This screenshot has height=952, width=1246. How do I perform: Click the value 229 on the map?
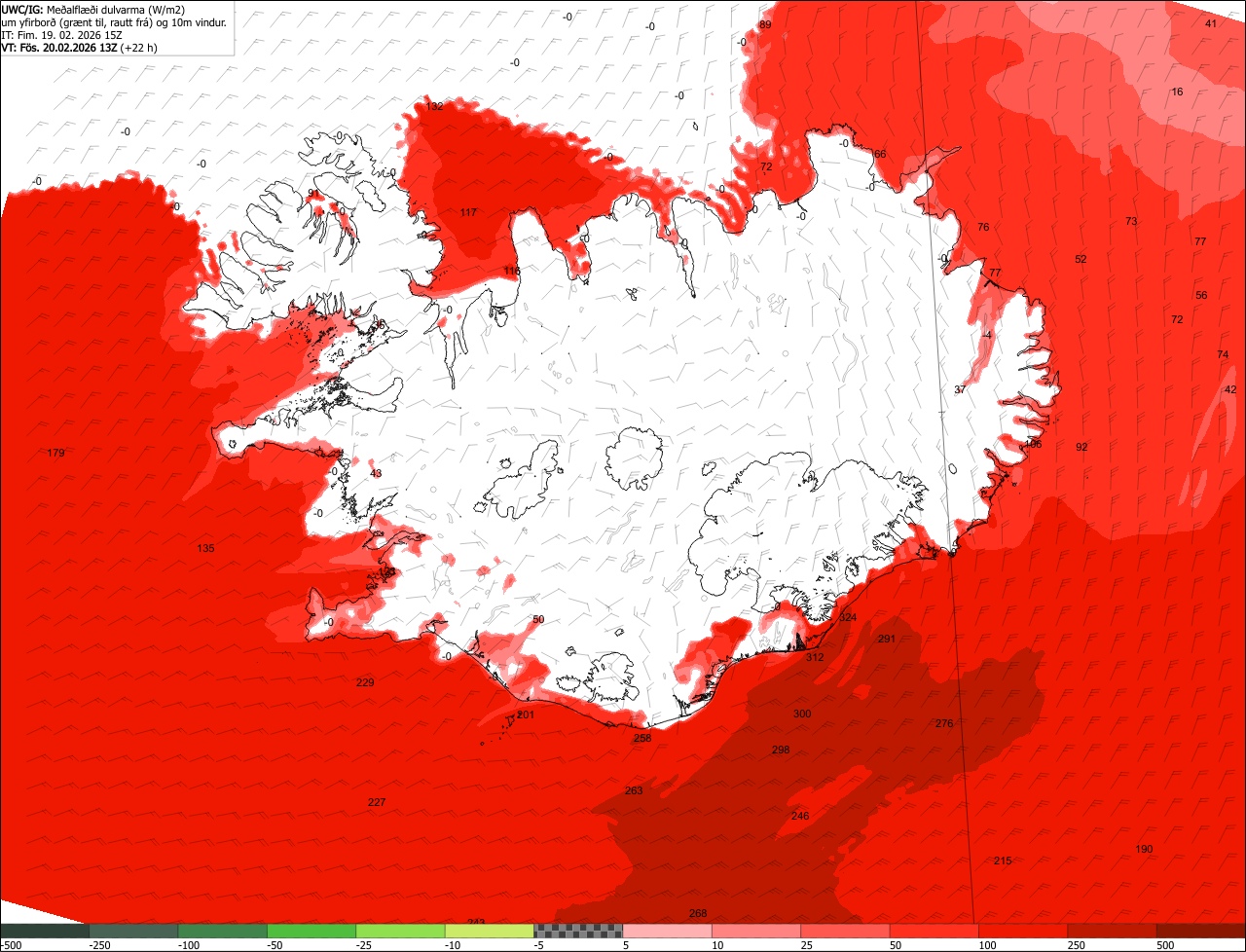coord(365,682)
